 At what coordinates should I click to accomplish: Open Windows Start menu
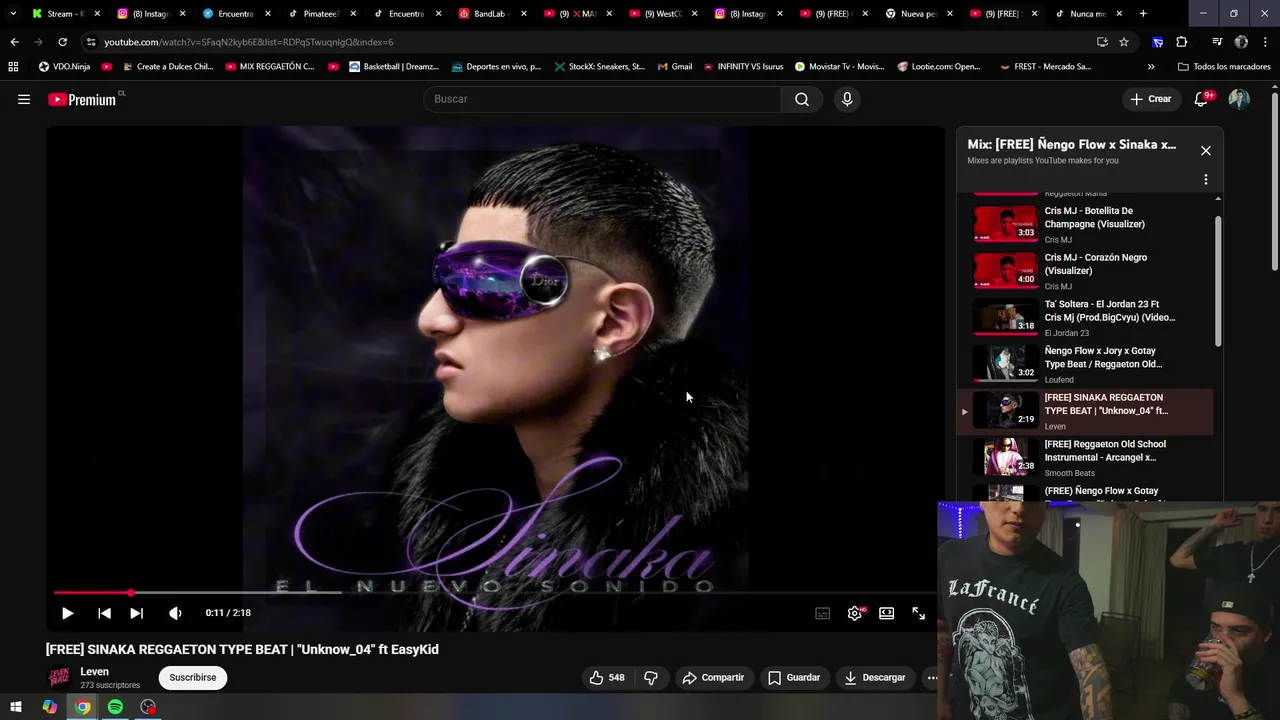[x=17, y=707]
